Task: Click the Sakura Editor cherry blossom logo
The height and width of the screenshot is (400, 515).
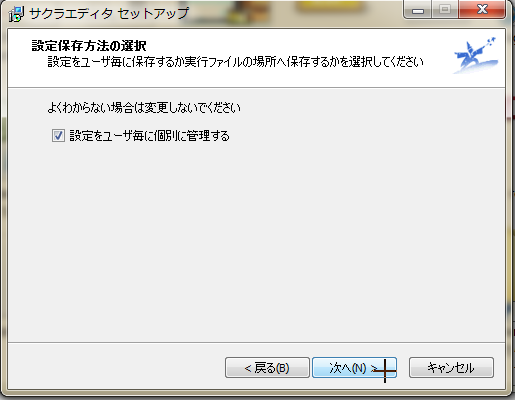Action: coord(476,55)
